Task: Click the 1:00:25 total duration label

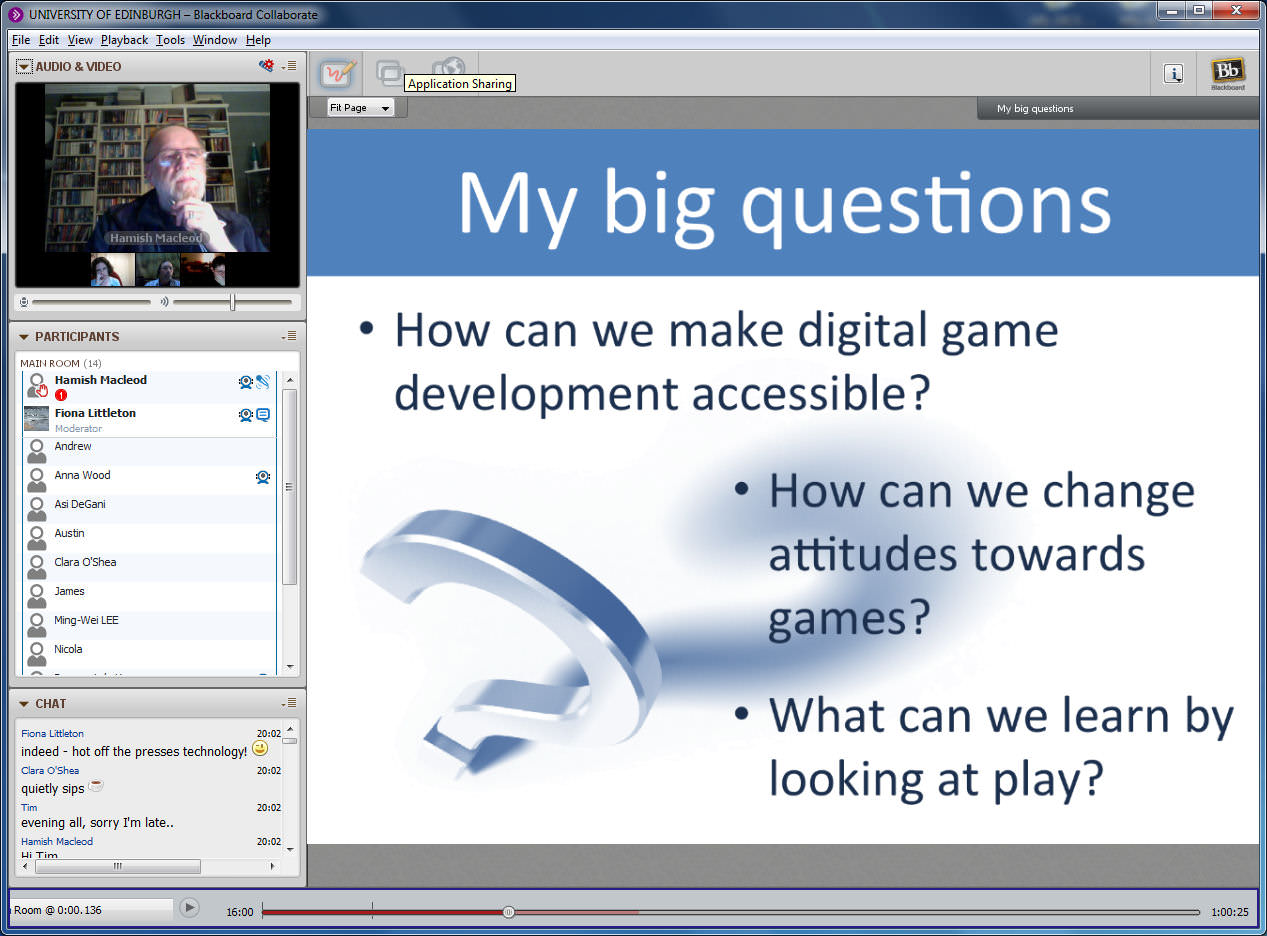Action: [1229, 912]
